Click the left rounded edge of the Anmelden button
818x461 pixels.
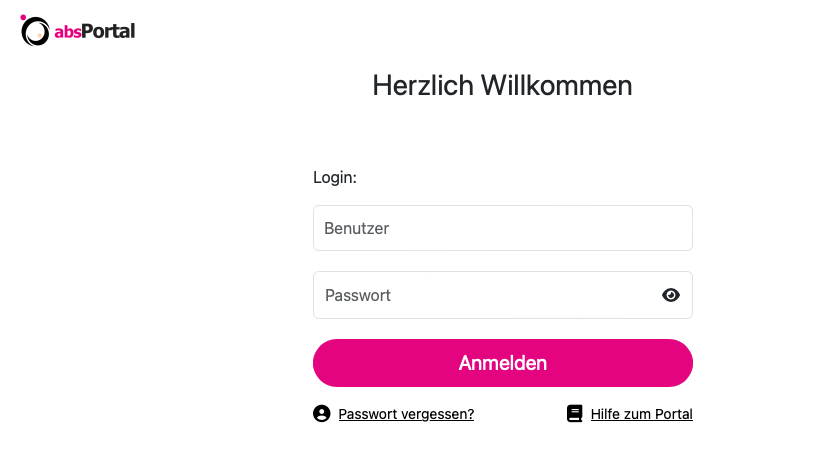(326, 363)
